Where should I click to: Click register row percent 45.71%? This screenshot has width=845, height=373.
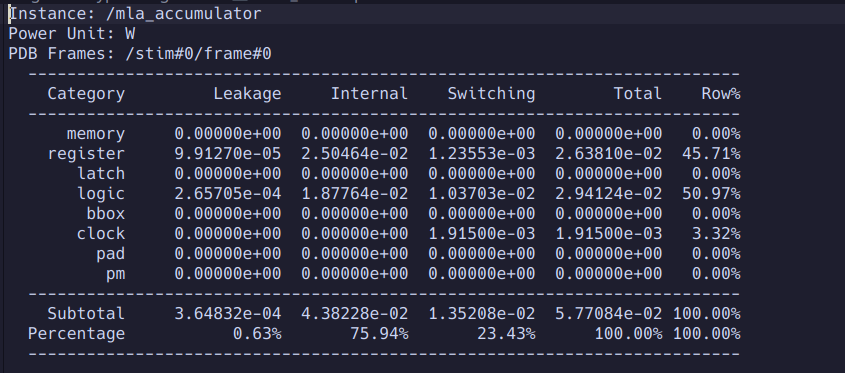[711, 154]
